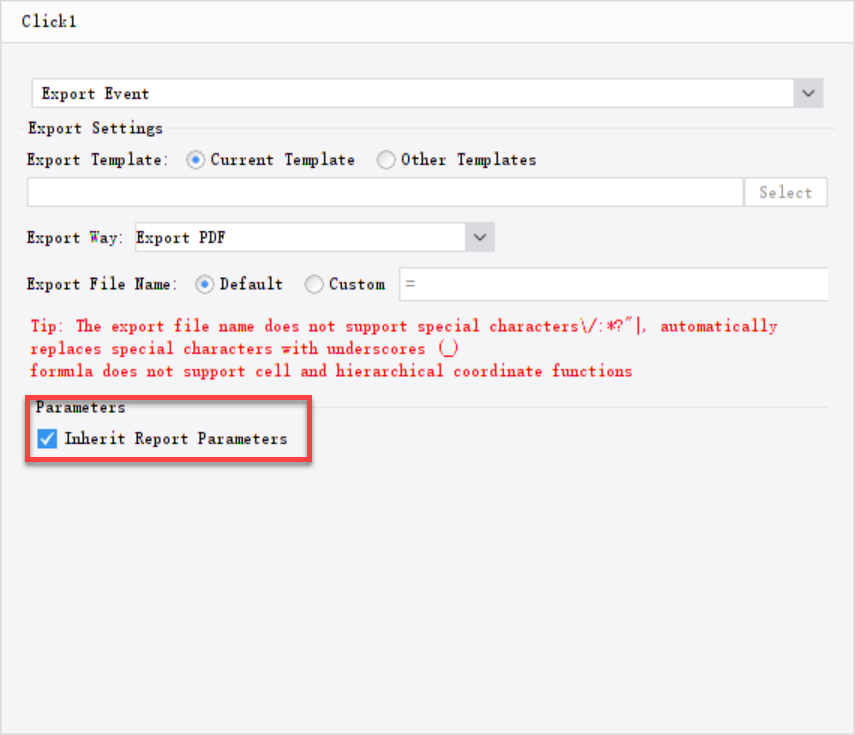The width and height of the screenshot is (855, 735).
Task: Toggle the Inherit Report Parameters checkbox
Action: coord(46,438)
